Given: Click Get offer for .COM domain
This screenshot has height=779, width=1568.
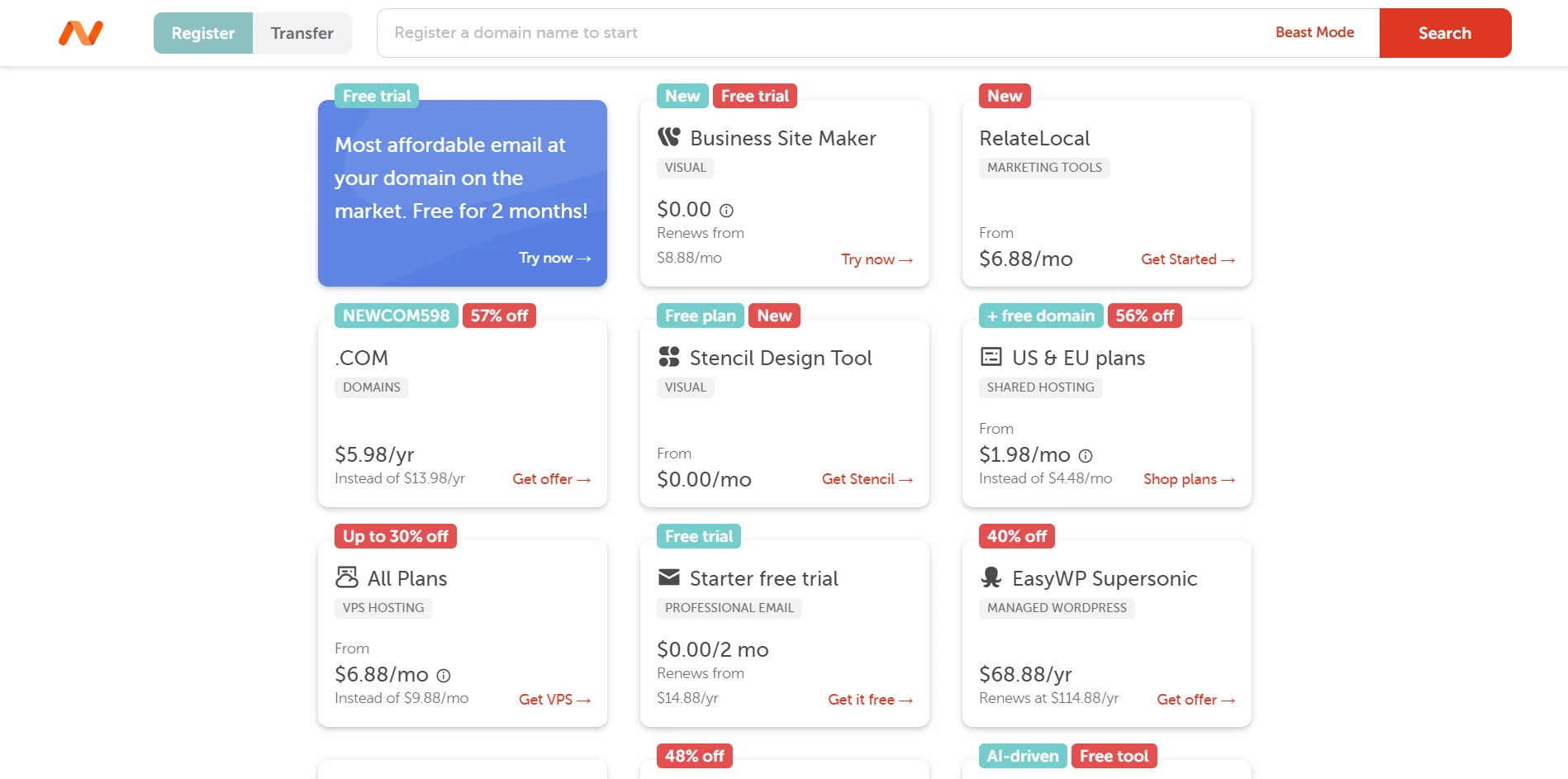Looking at the screenshot, I should click(551, 479).
